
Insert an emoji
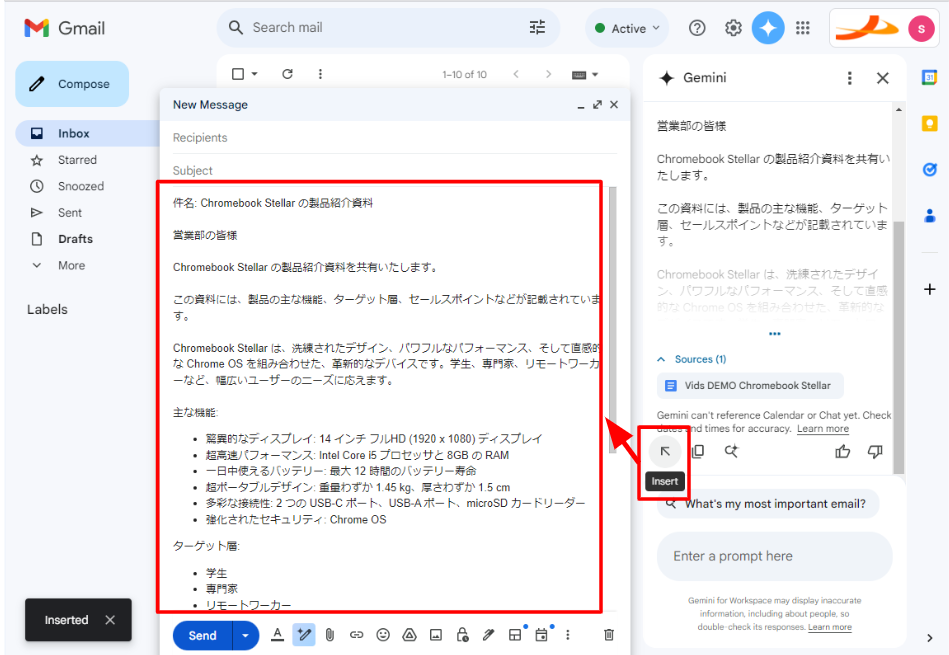point(383,635)
